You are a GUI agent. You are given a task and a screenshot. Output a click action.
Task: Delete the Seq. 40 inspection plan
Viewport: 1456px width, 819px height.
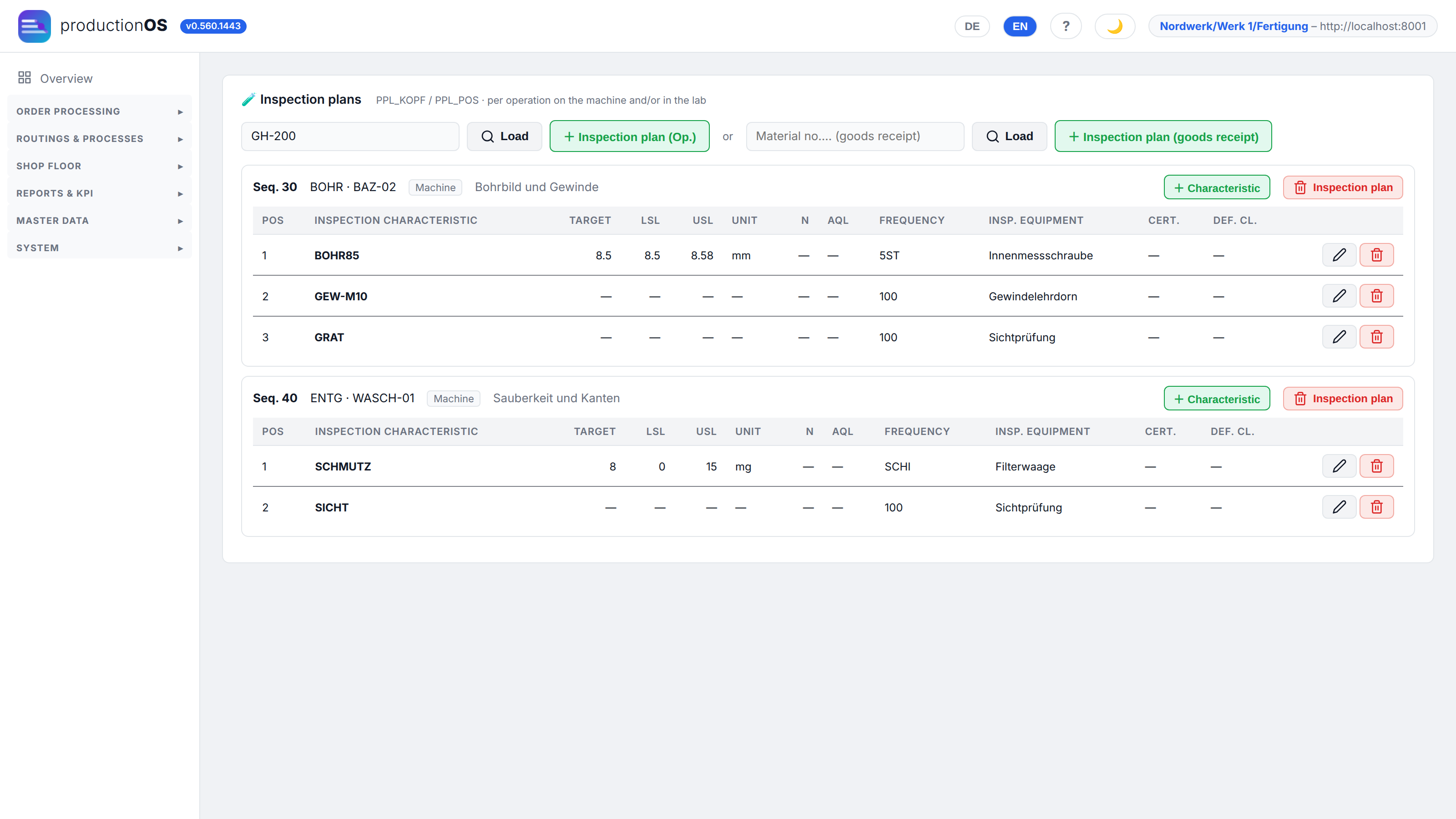tap(1342, 399)
